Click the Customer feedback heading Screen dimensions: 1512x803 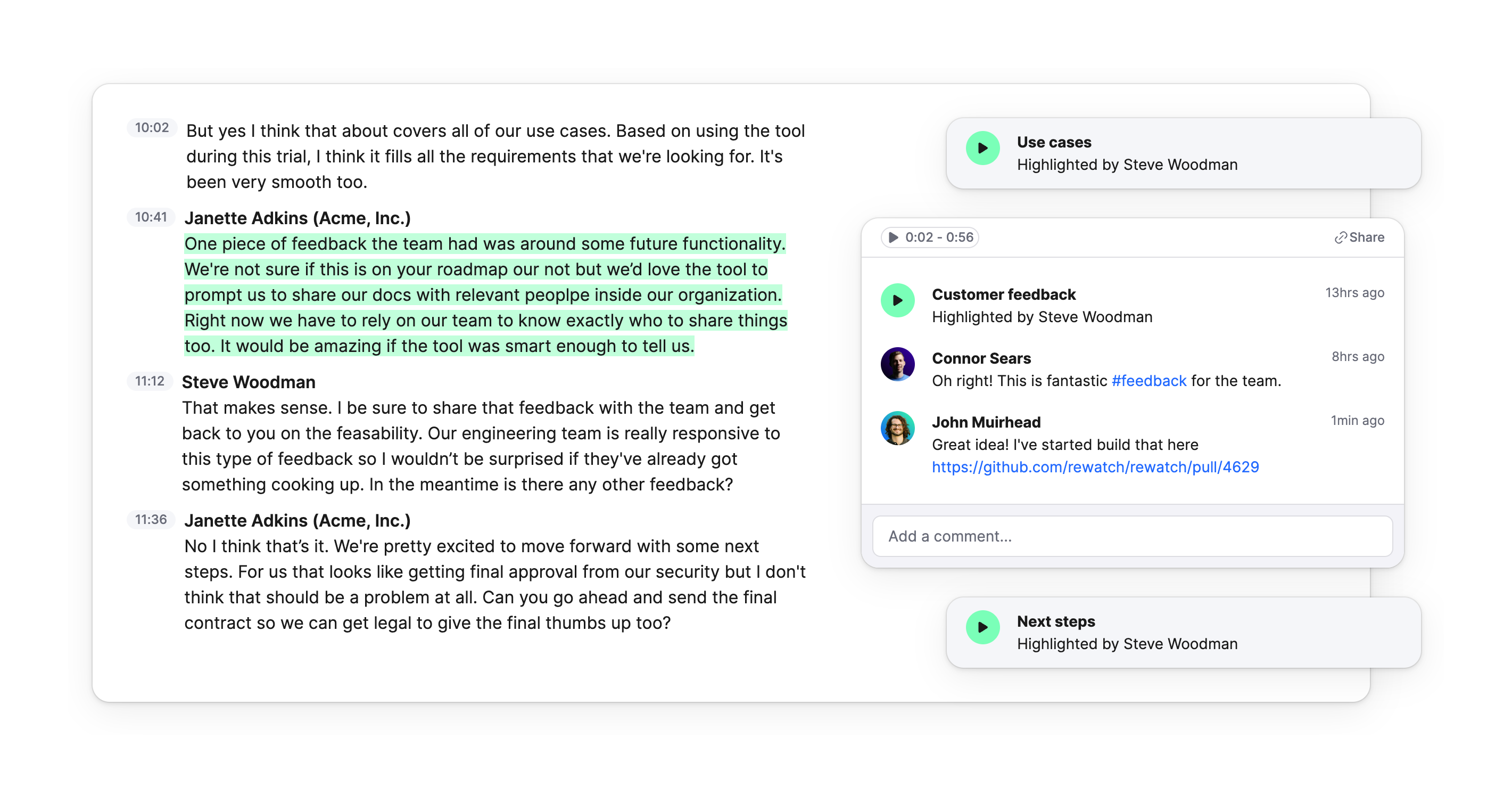click(1003, 294)
